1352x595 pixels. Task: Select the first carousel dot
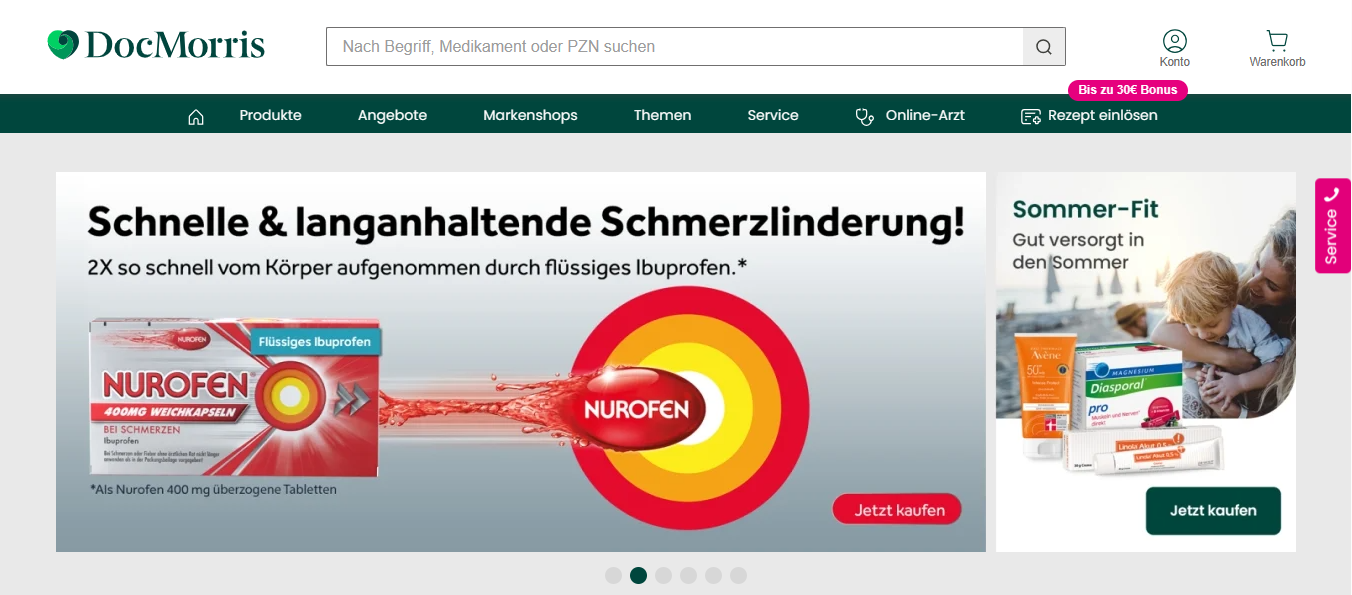coord(614,575)
